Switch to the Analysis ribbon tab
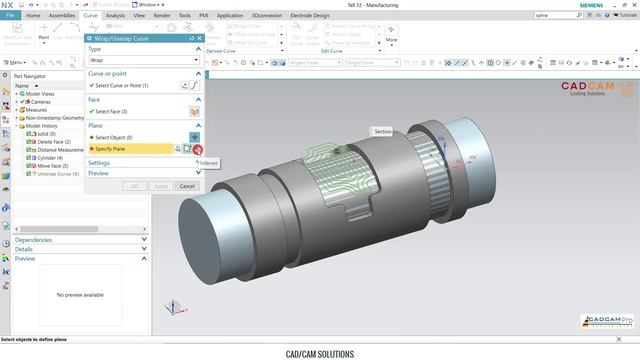The image size is (640, 360). coord(116,15)
